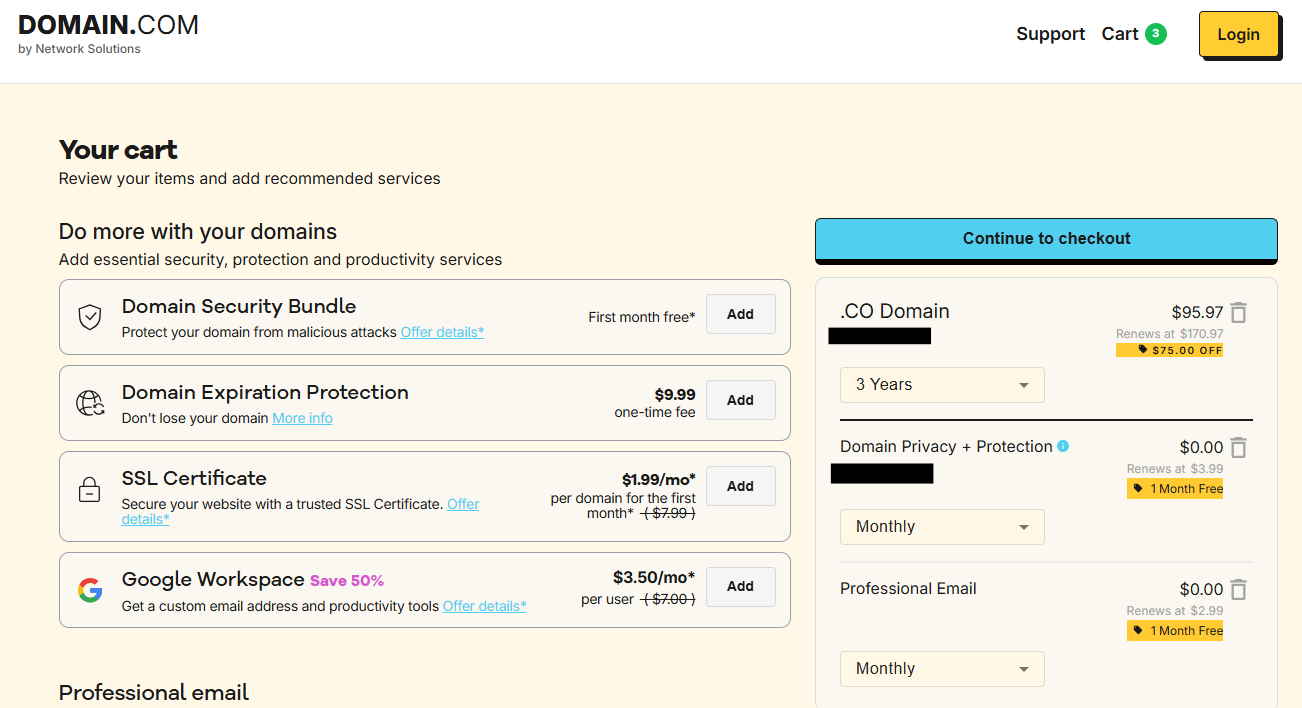Open the Monthly dropdown for Professional Email

point(942,669)
